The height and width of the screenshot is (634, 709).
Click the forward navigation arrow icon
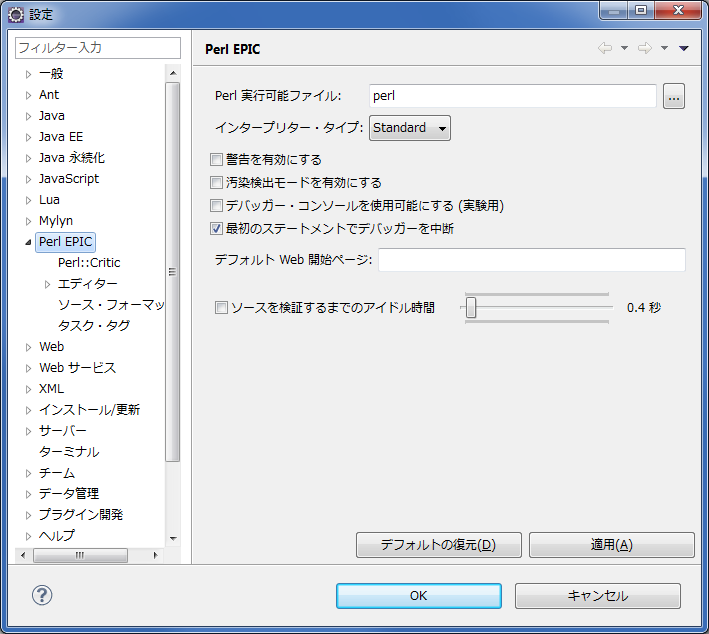645,48
